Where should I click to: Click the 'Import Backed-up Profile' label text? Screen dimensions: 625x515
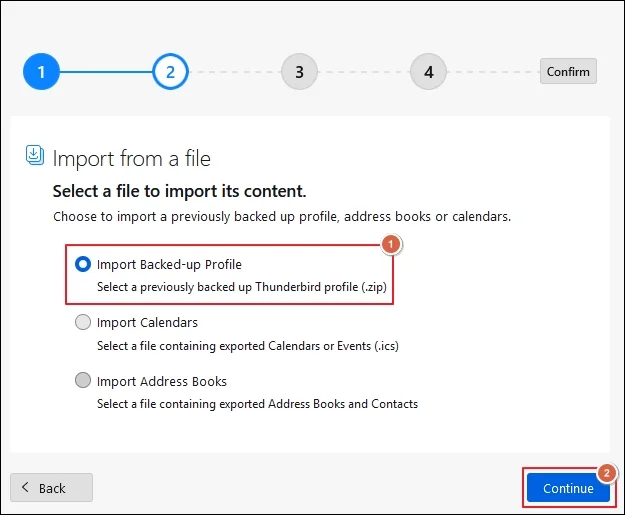pyautogui.click(x=169, y=265)
